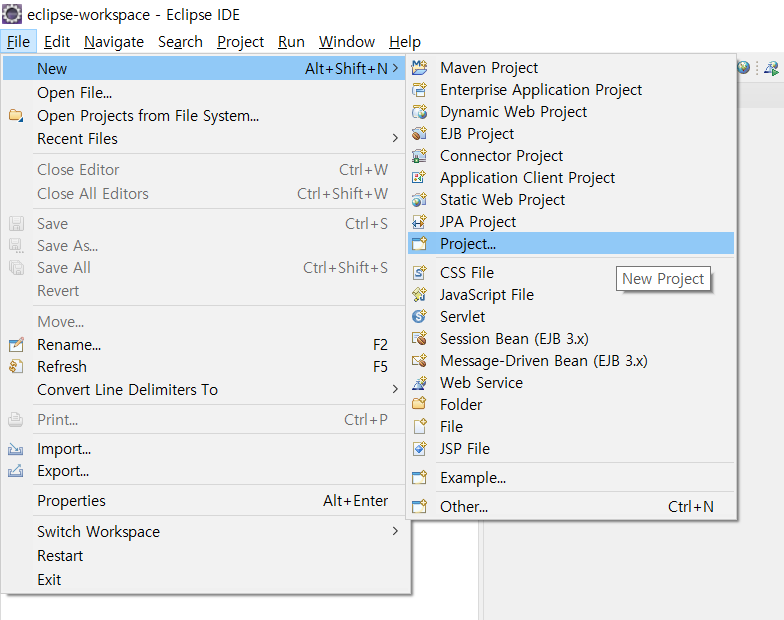This screenshot has height=620, width=784.
Task: Choose Rename... menu entry
Action: (x=204, y=344)
